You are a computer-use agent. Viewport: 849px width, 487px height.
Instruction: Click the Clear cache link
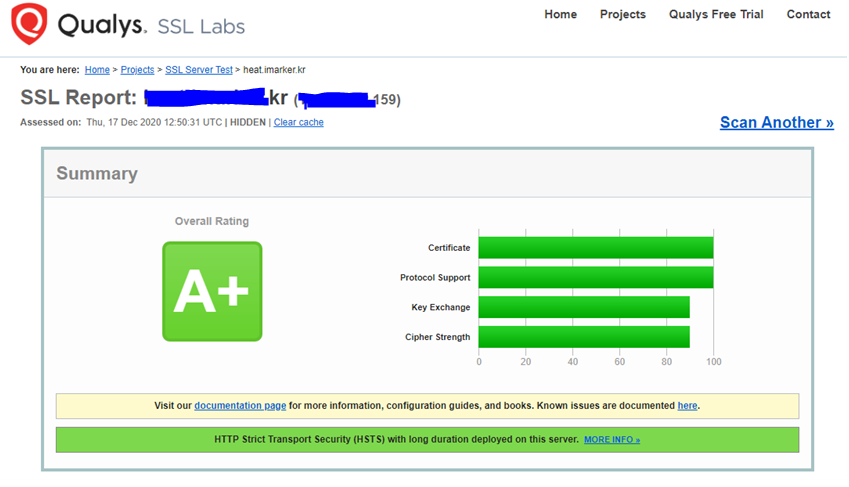pyautogui.click(x=298, y=122)
